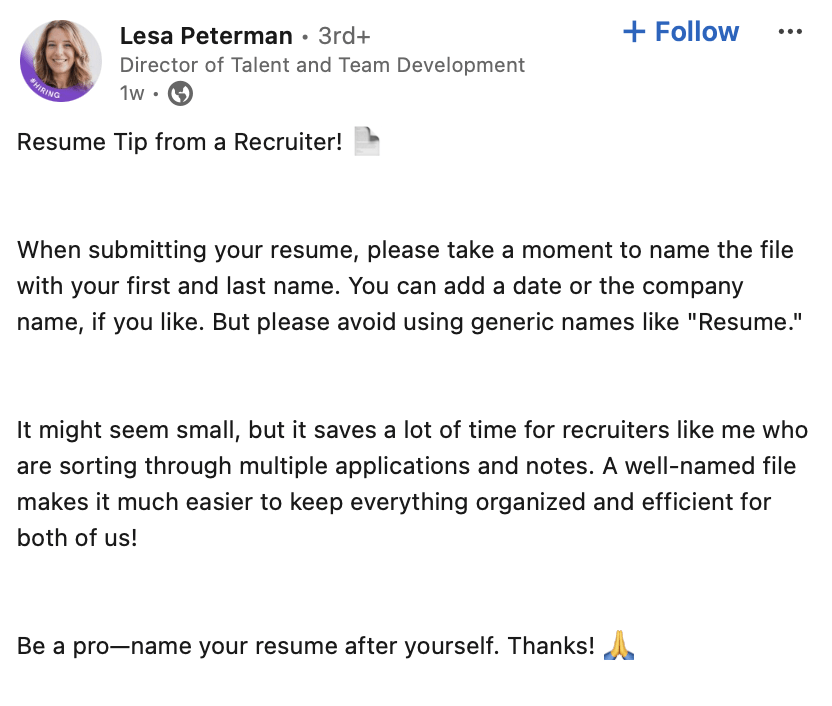Click headline Director of Talent and Team Development
832x706 pixels.
322,65
